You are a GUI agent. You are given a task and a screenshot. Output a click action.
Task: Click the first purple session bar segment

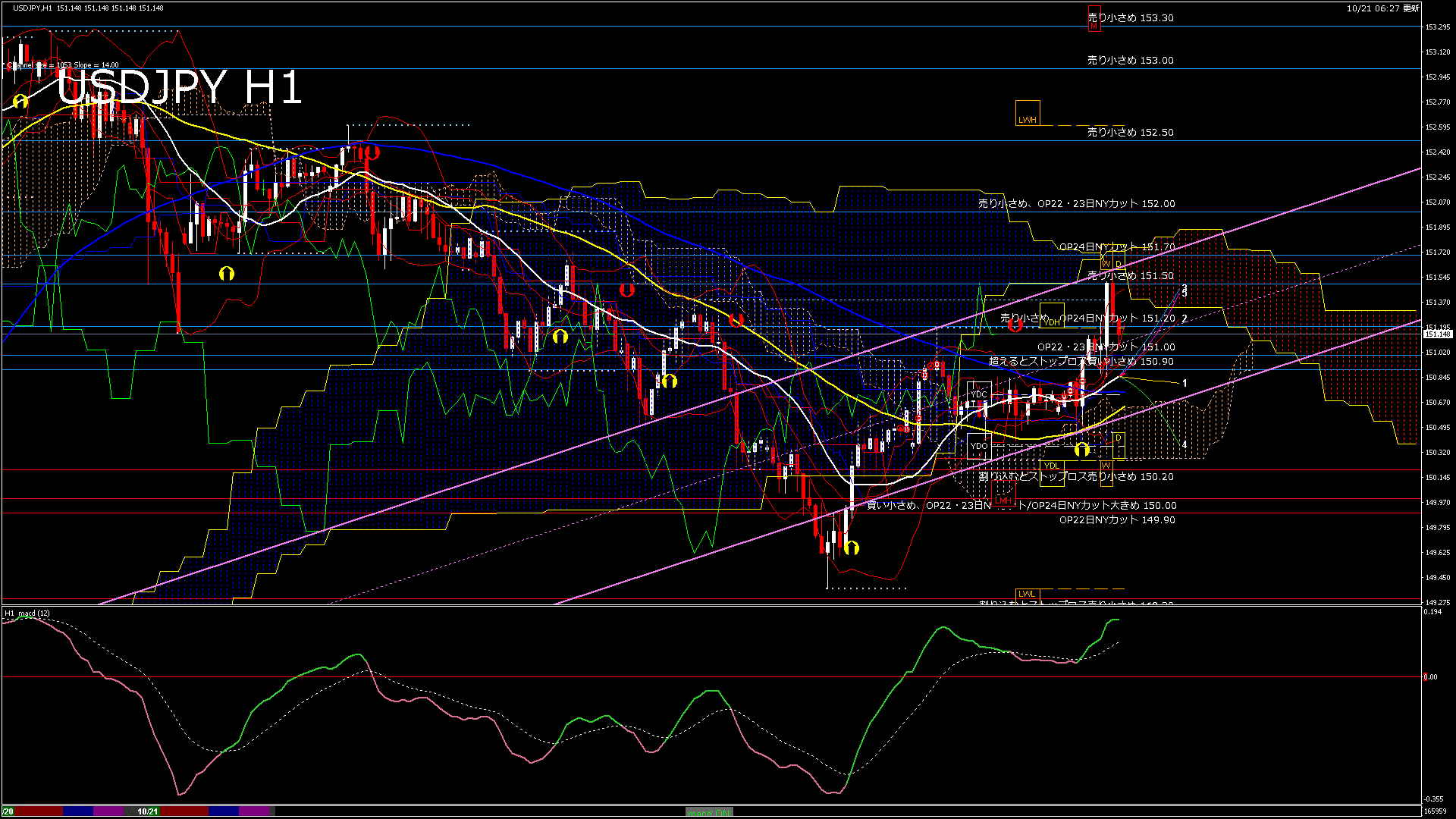pyautogui.click(x=108, y=811)
